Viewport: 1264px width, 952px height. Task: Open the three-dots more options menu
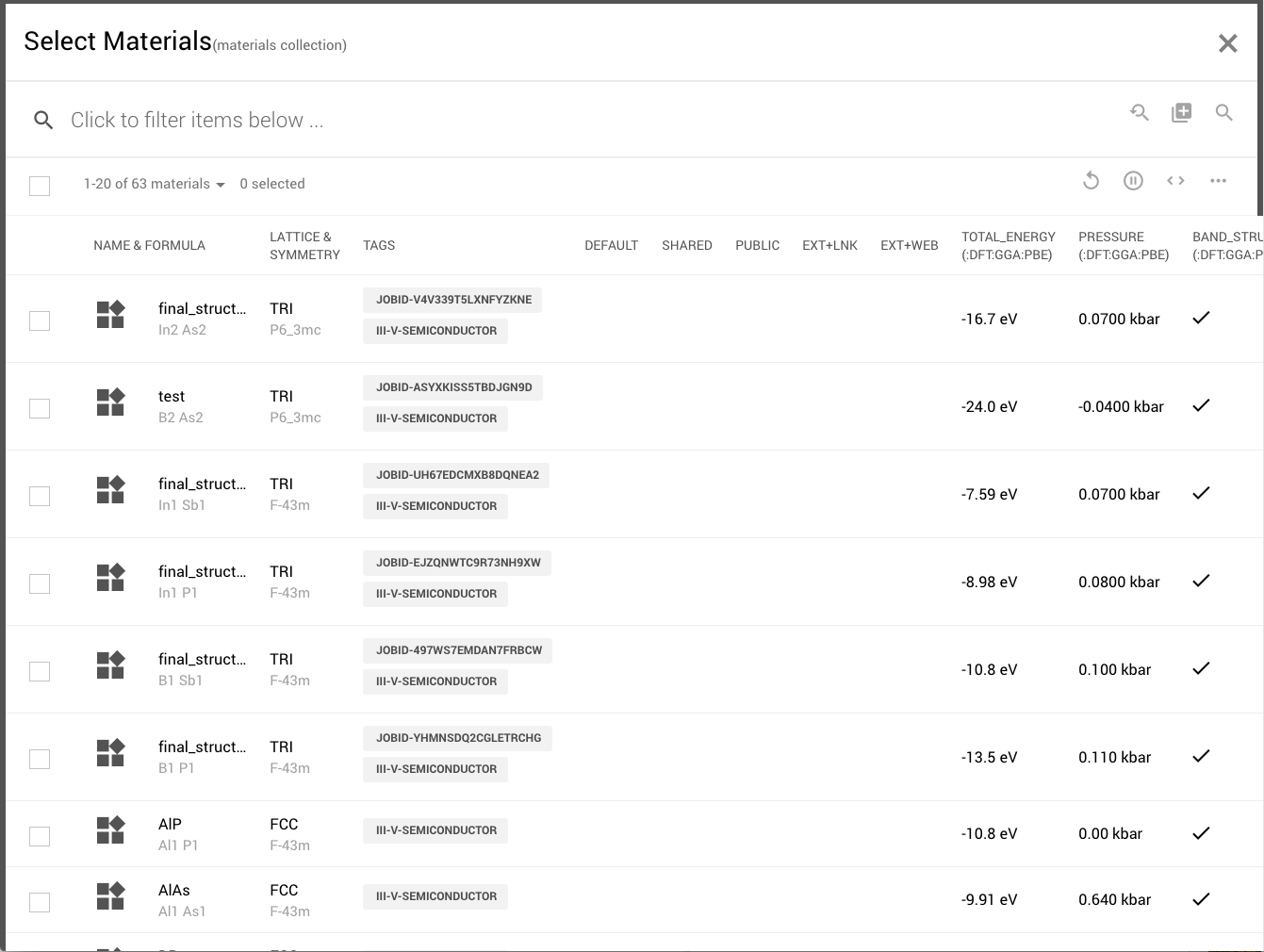[x=1218, y=181]
